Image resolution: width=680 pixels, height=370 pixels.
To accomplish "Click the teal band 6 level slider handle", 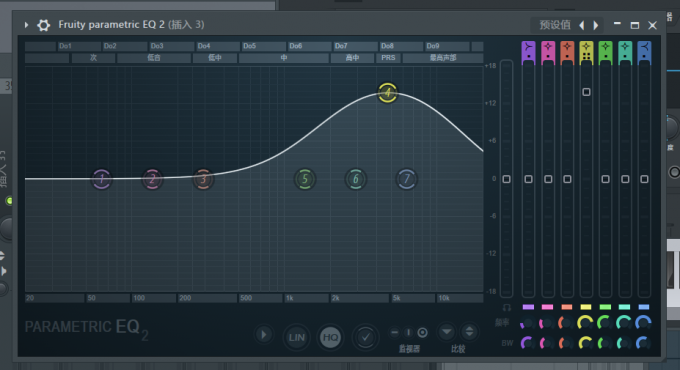I will pos(625,179).
